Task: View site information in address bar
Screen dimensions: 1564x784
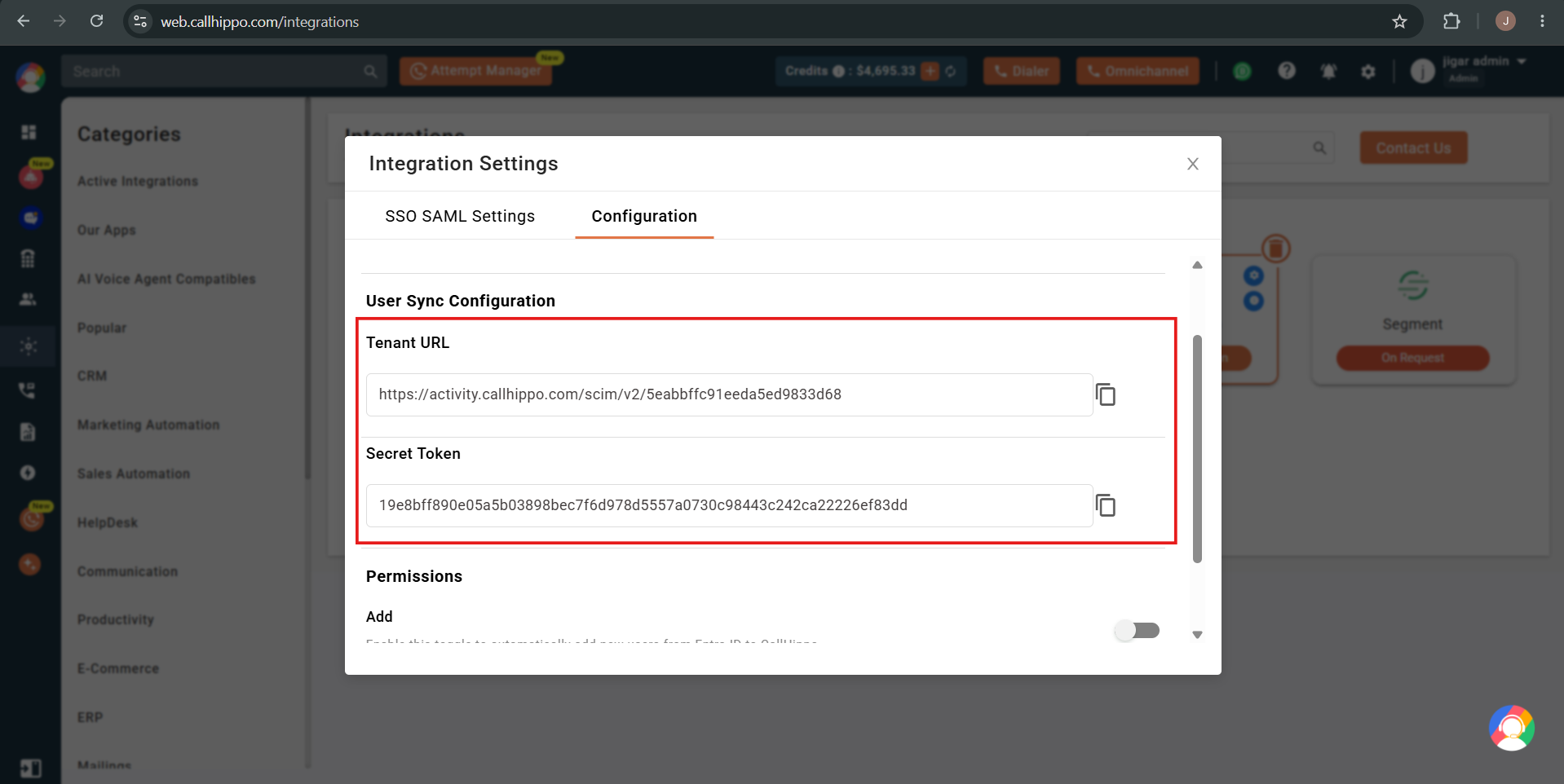Action: 140,21
